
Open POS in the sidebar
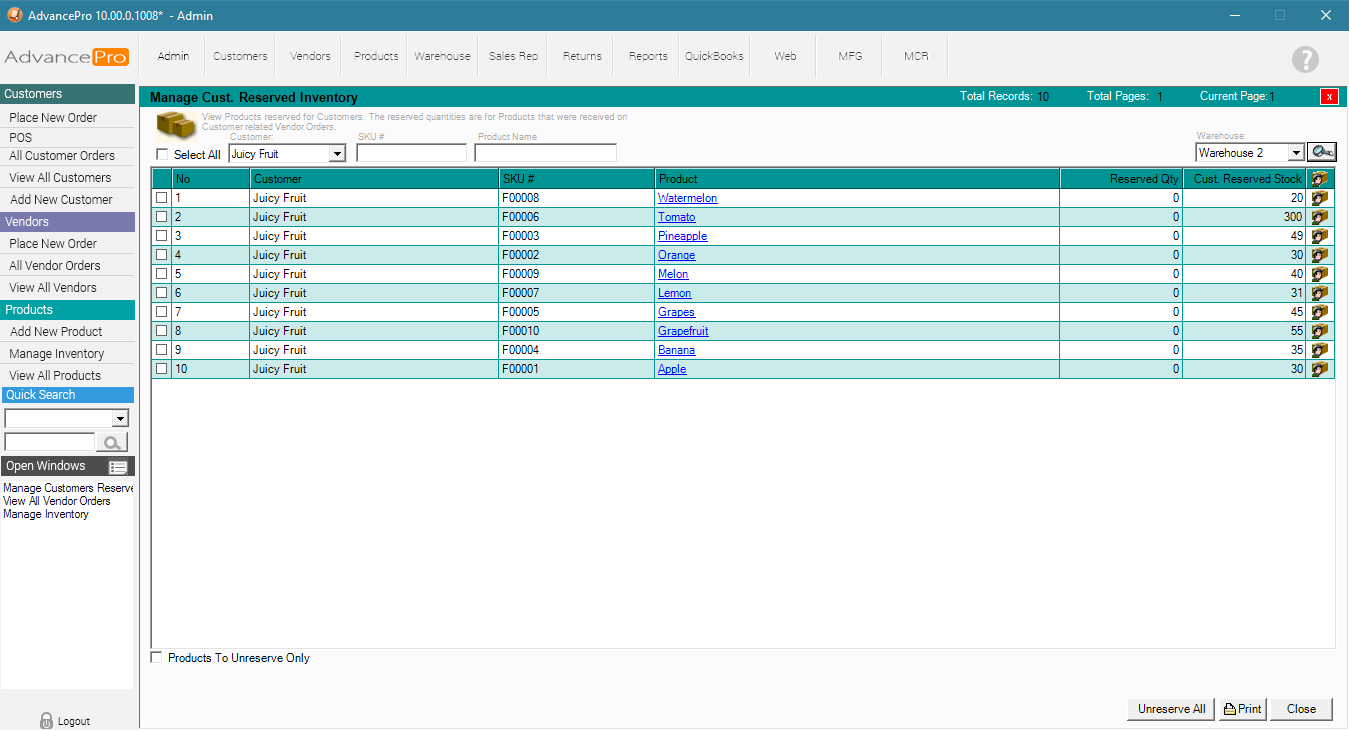pyautogui.click(x=21, y=138)
